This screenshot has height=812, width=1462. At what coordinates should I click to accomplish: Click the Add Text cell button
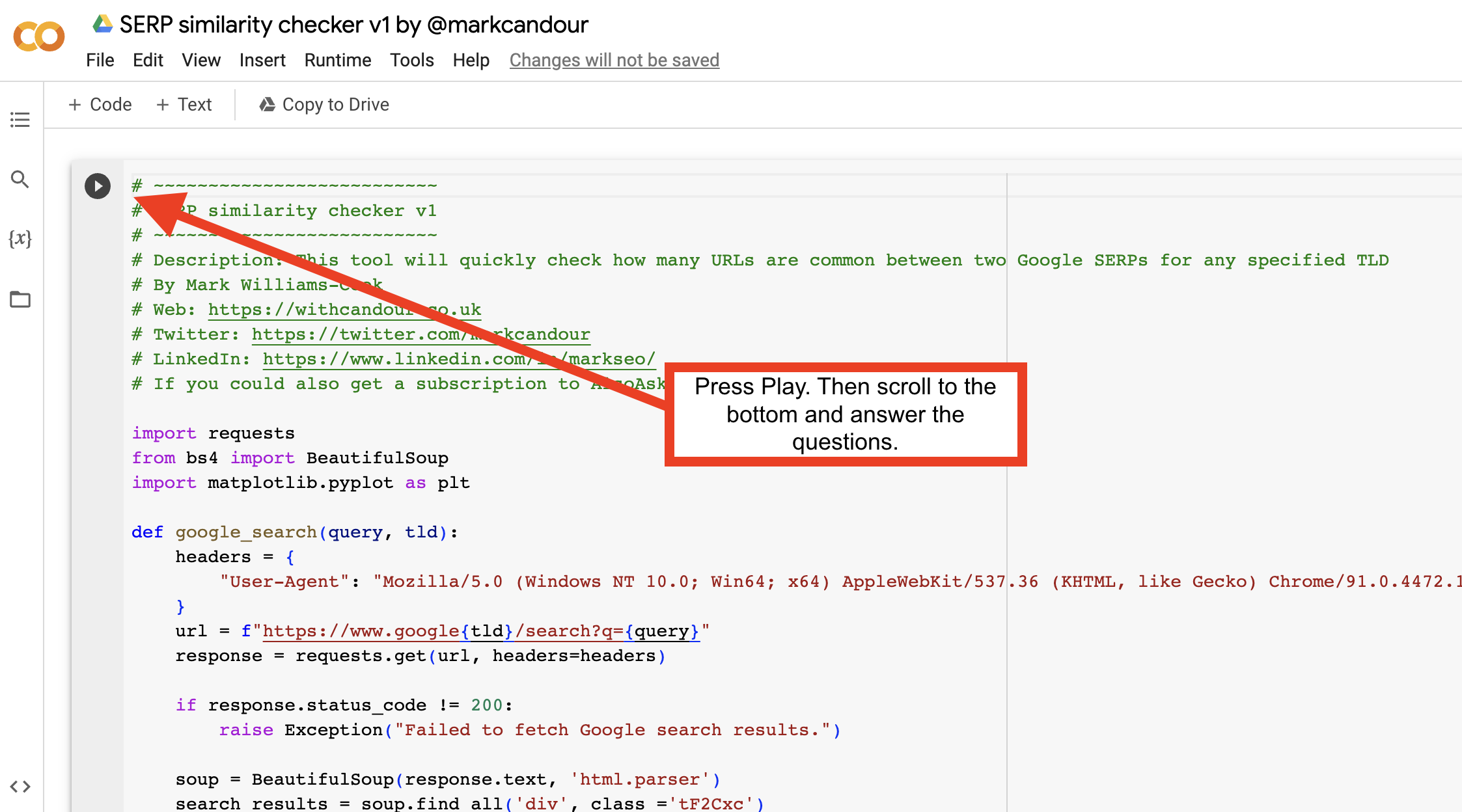184,104
